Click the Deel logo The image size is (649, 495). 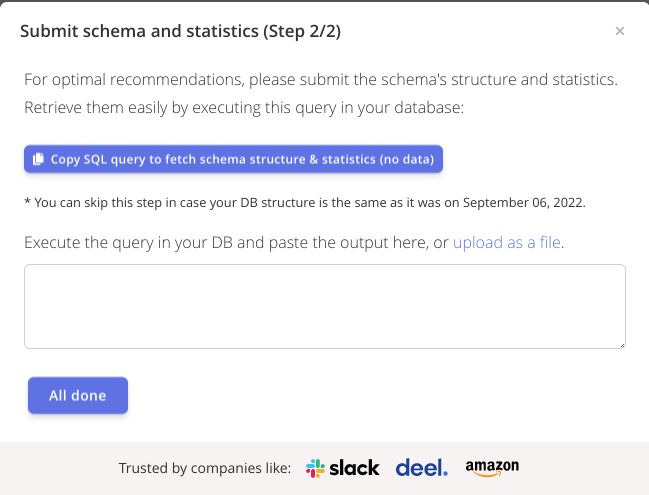pos(422,467)
